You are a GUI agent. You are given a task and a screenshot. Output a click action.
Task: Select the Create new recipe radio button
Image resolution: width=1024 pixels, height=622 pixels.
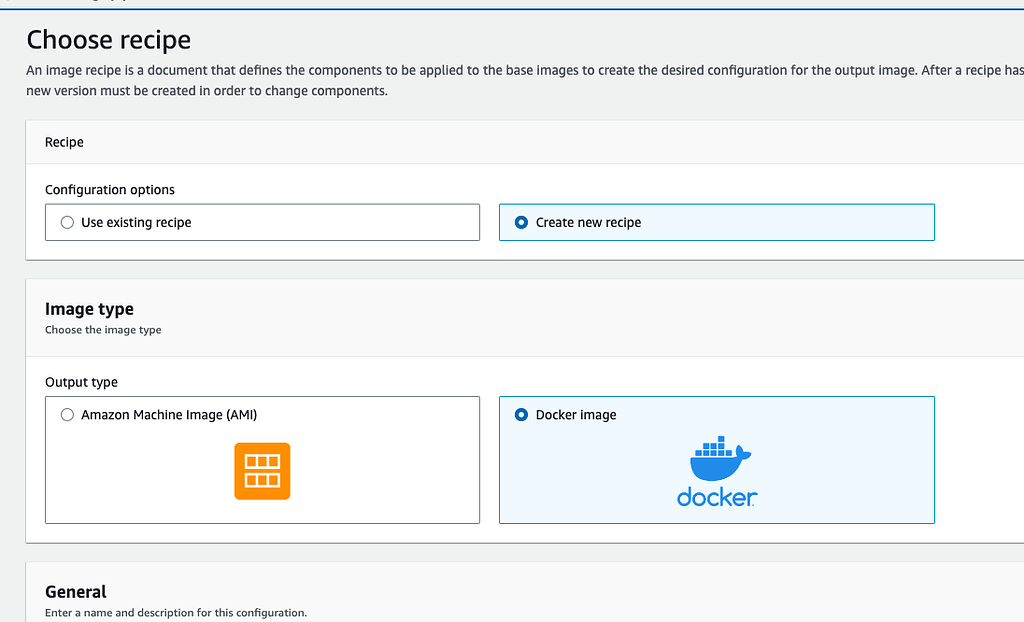click(521, 223)
